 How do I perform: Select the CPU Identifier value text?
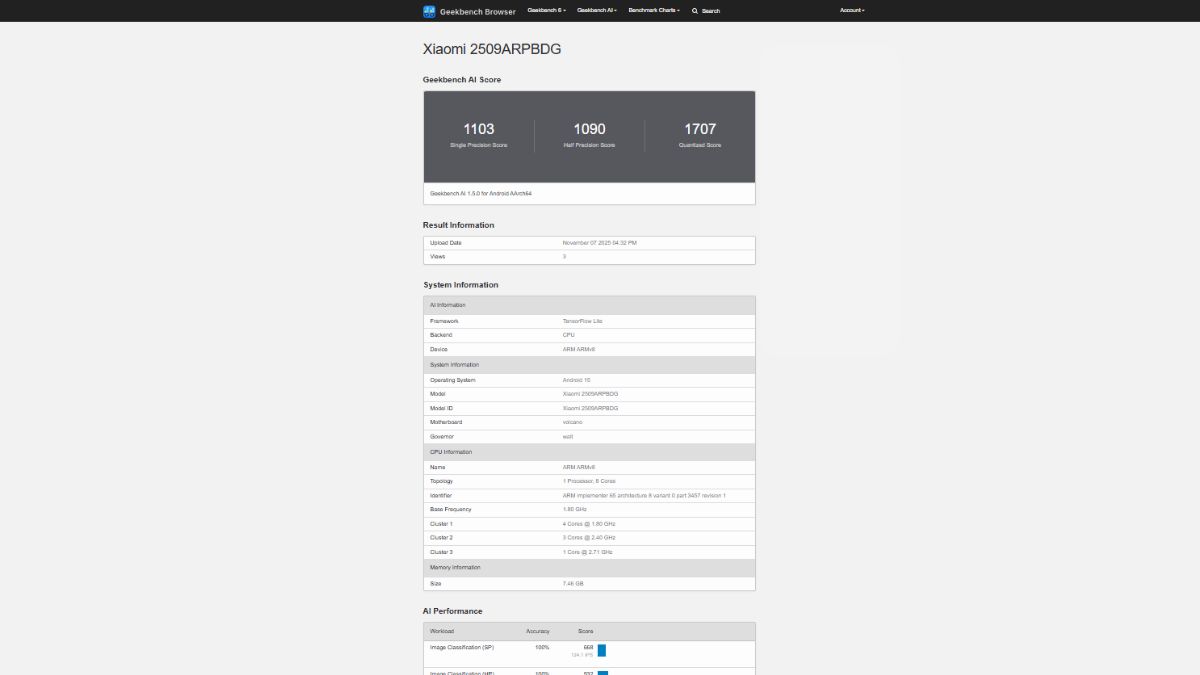[x=644, y=495]
